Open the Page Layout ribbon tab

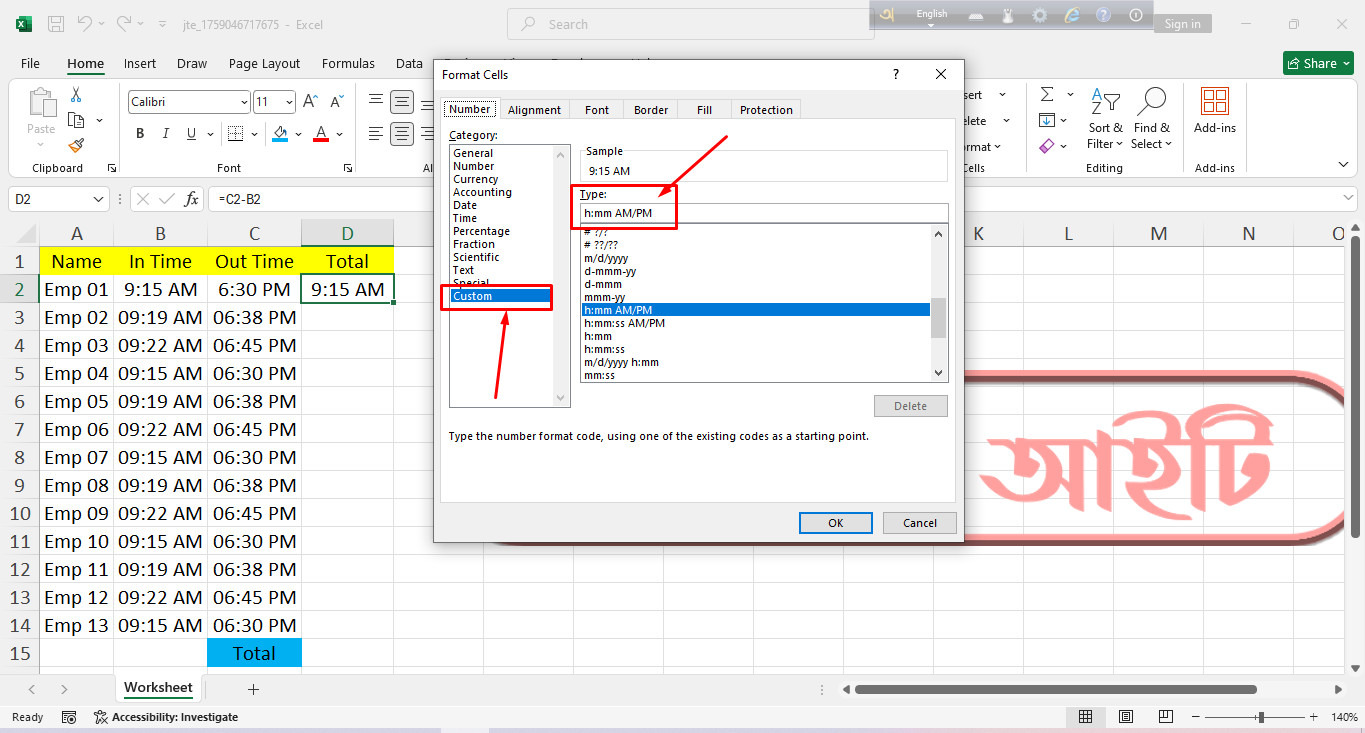tap(264, 63)
